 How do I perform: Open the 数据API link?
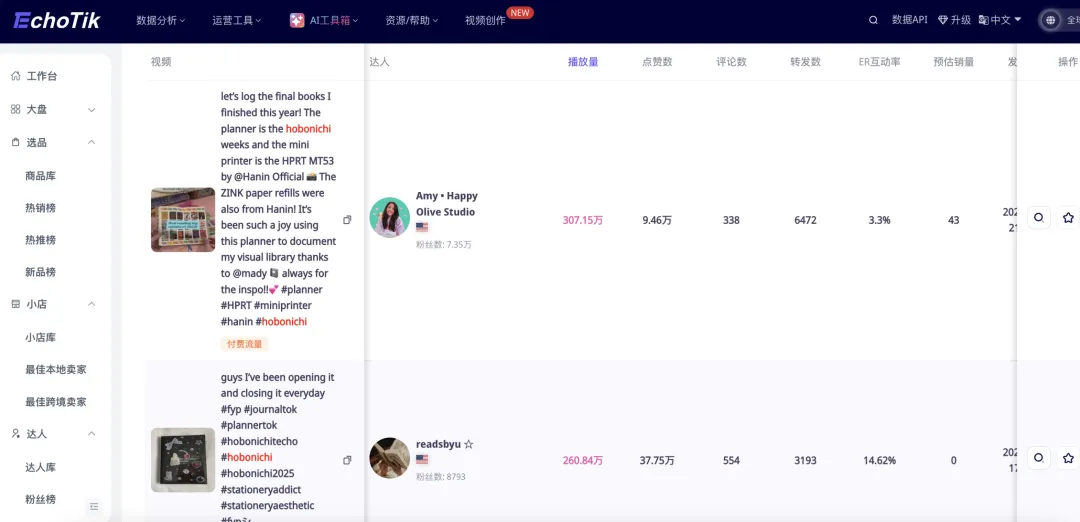[909, 20]
